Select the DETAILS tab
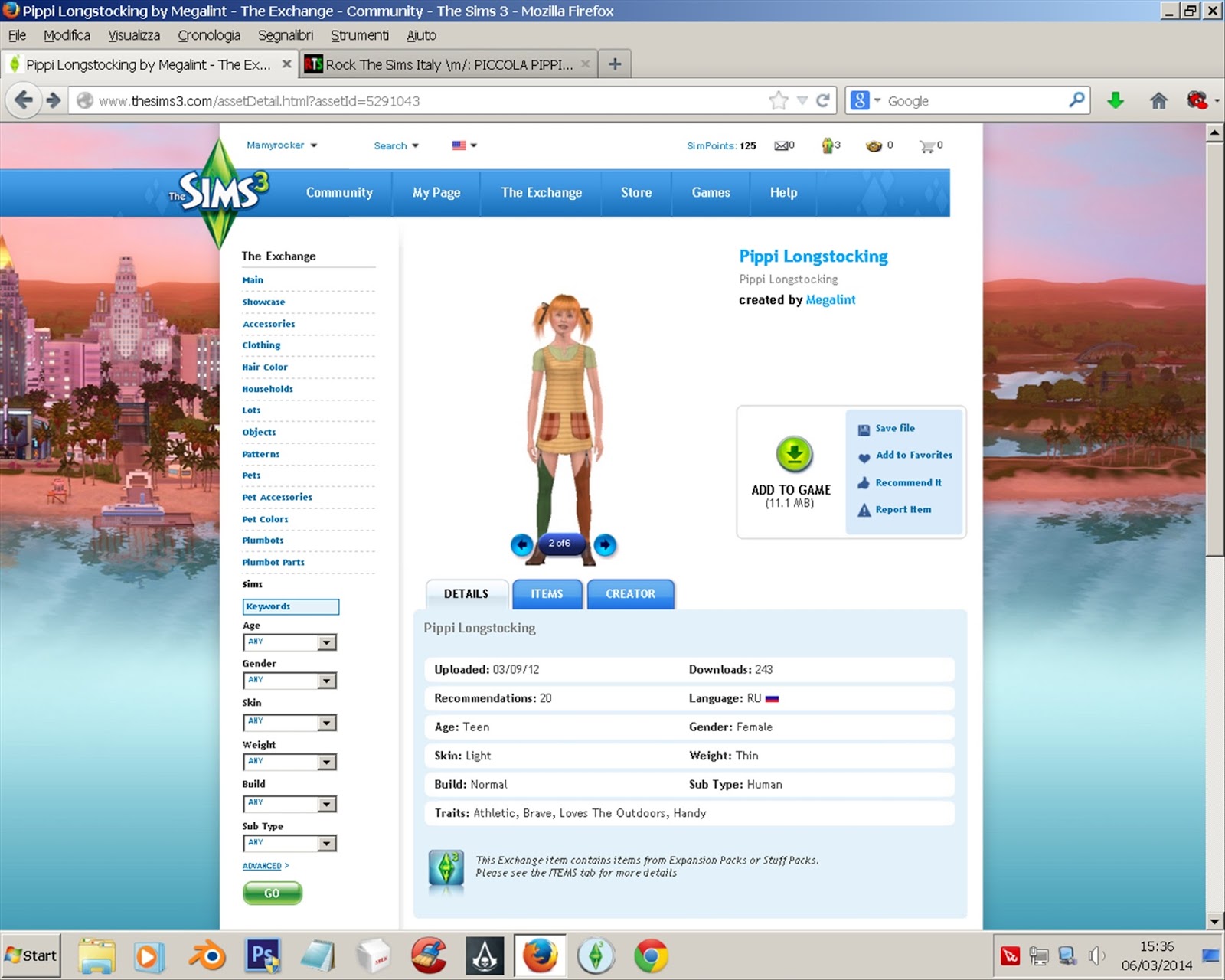Screen dimensions: 1225x980 click(466, 594)
